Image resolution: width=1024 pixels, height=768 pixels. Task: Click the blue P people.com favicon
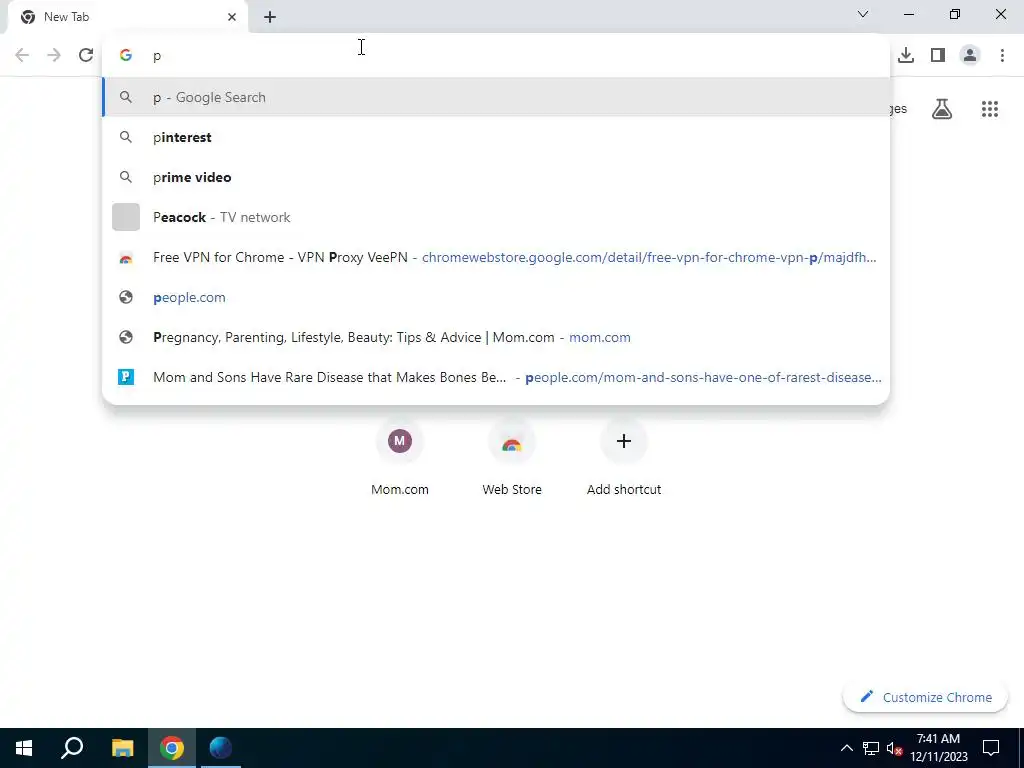pyautogui.click(x=126, y=377)
